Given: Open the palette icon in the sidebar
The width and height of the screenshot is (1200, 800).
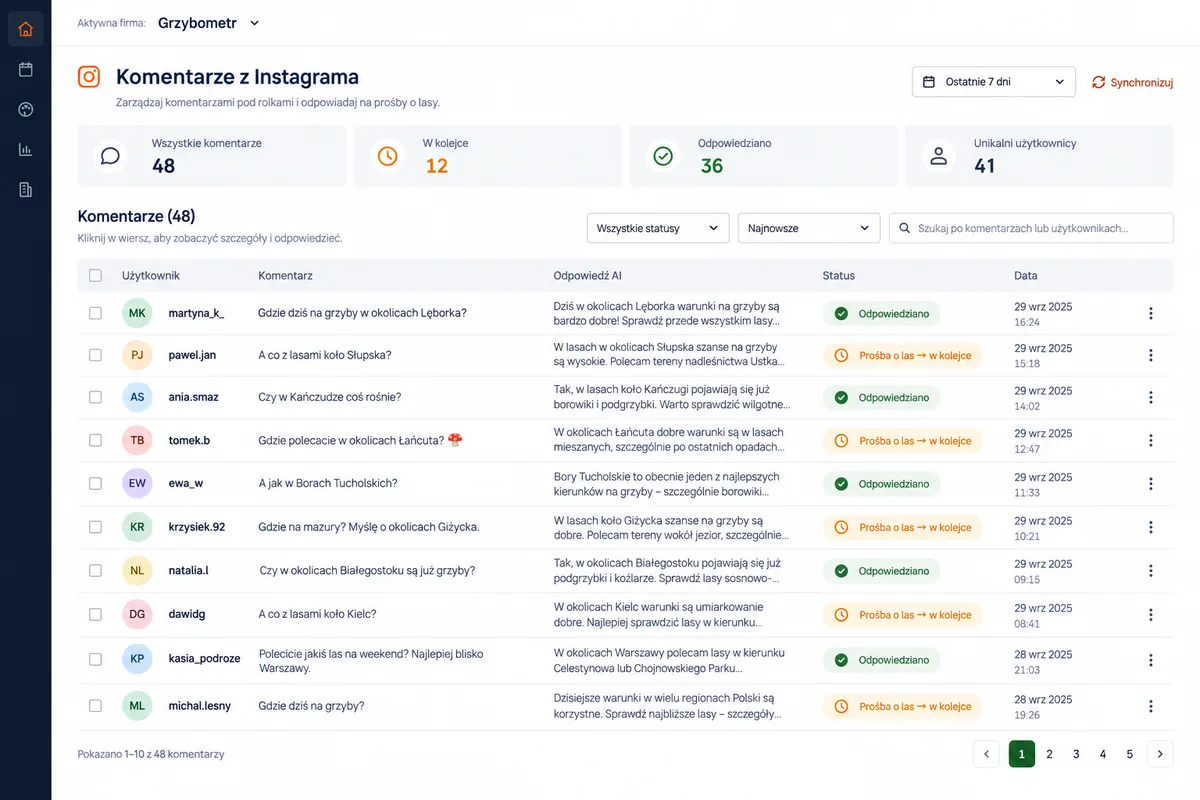Looking at the screenshot, I should (25, 110).
